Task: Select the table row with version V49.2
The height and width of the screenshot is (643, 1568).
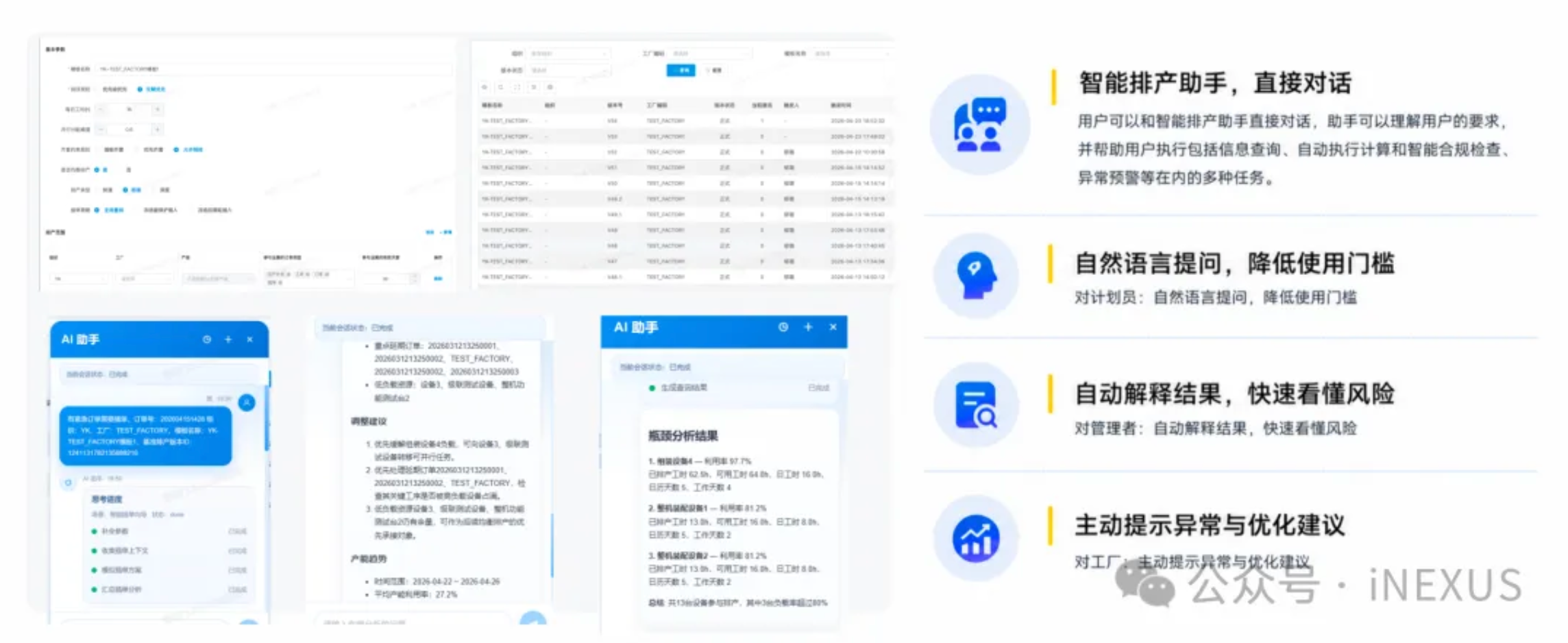Action: click(685, 199)
